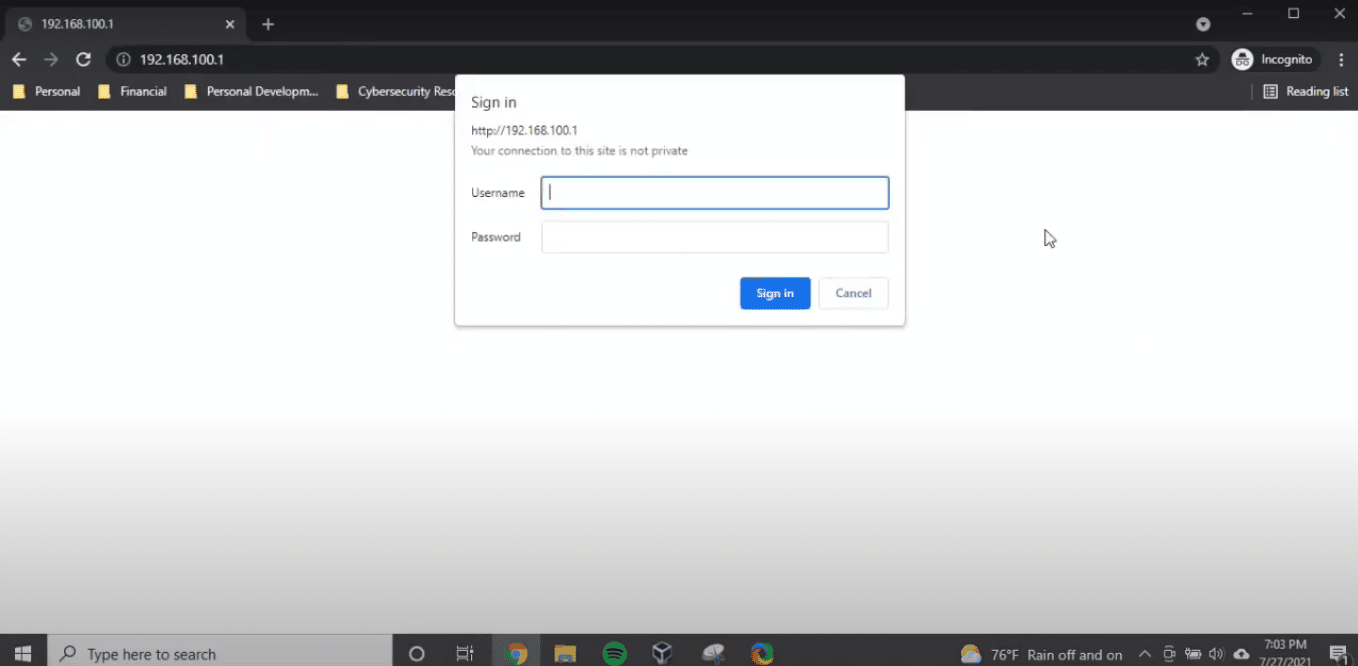This screenshot has height=666, width=1358.
Task: Open Spotify from the taskbar
Action: coord(614,653)
